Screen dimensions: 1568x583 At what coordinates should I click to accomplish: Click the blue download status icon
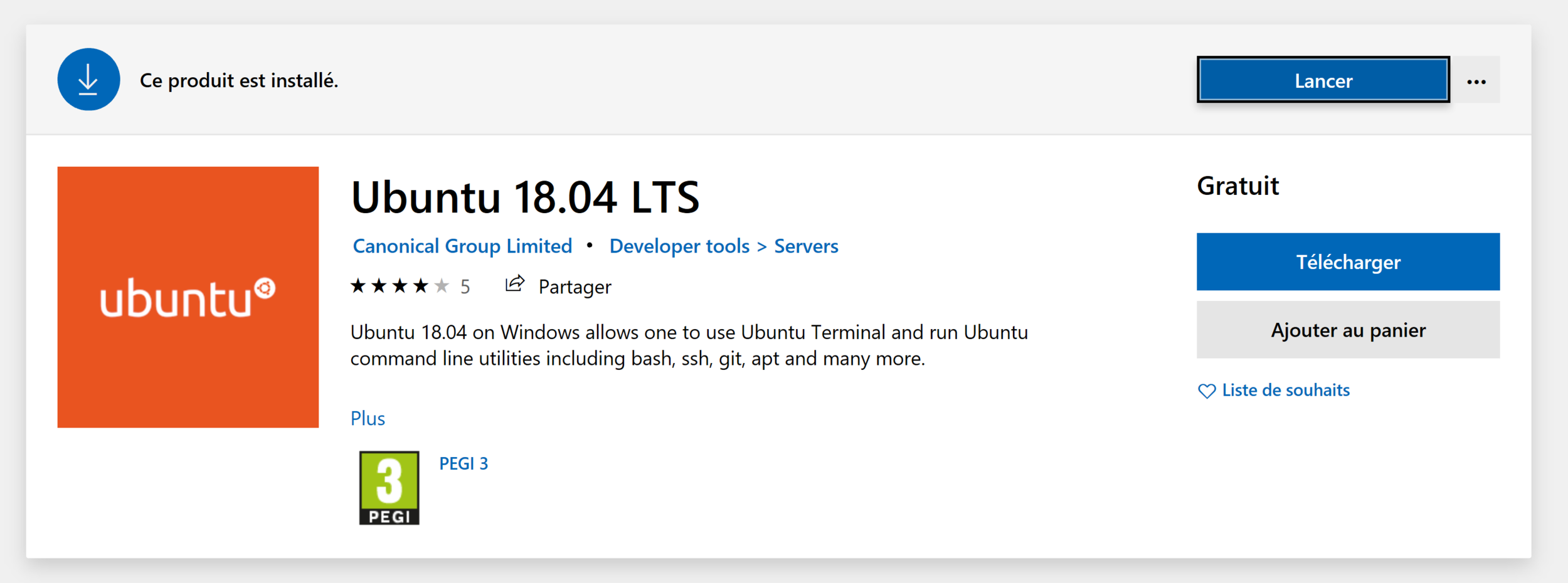(x=88, y=80)
